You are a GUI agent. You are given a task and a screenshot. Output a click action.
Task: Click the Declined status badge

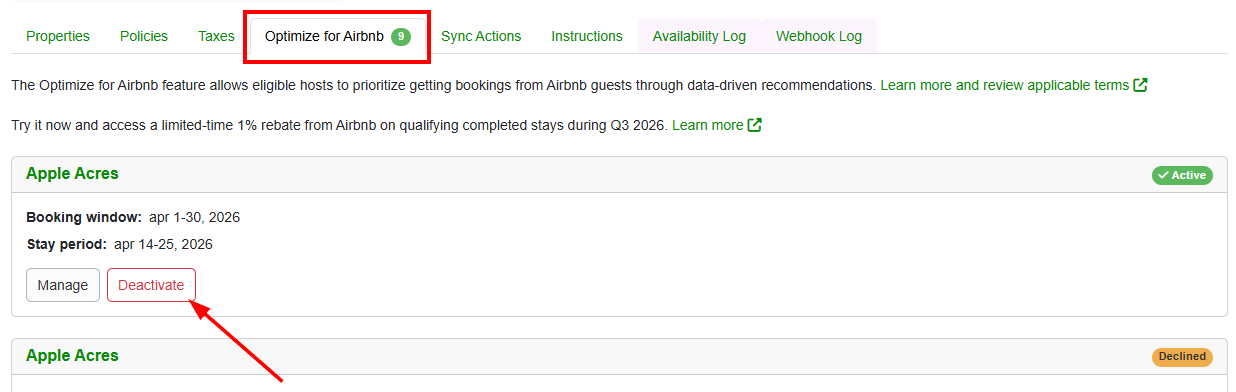1182,357
